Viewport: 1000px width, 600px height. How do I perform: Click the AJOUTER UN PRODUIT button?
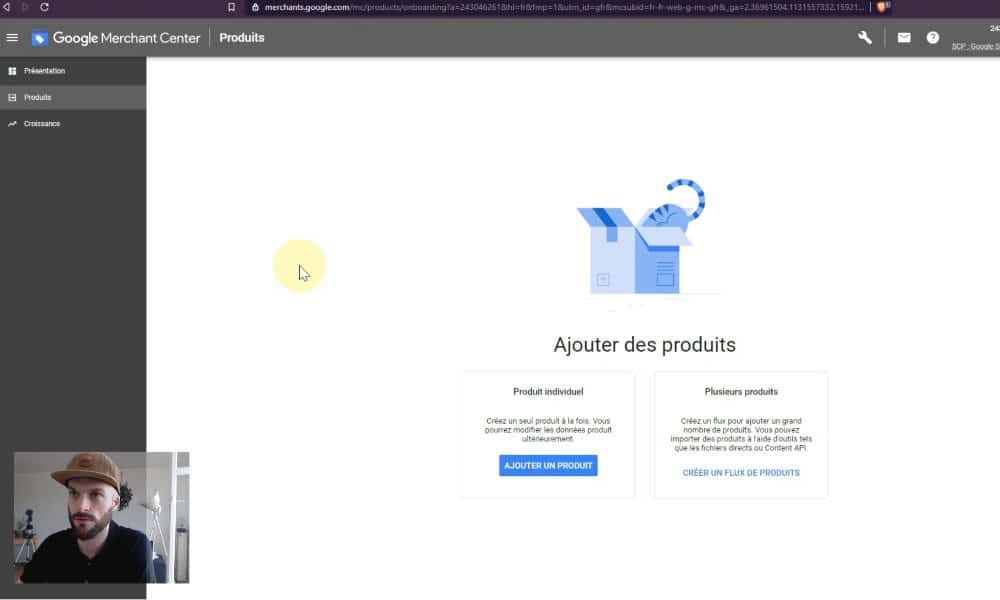(x=548, y=465)
